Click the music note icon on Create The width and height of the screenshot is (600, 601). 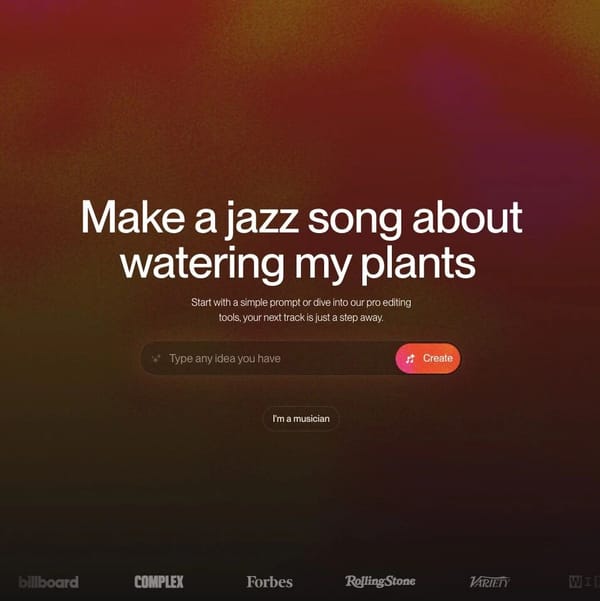pyautogui.click(x=410, y=359)
